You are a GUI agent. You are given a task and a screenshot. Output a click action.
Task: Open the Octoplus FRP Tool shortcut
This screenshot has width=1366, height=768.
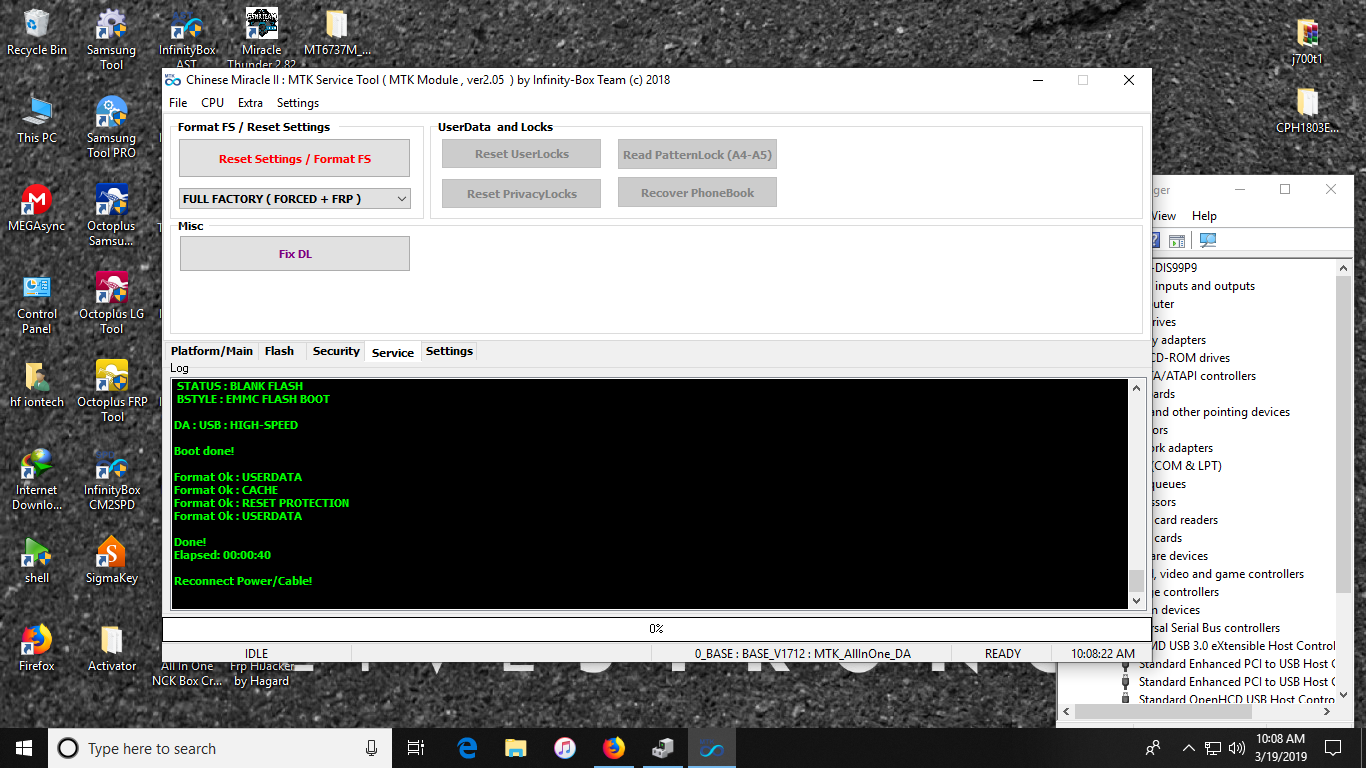tap(111, 392)
